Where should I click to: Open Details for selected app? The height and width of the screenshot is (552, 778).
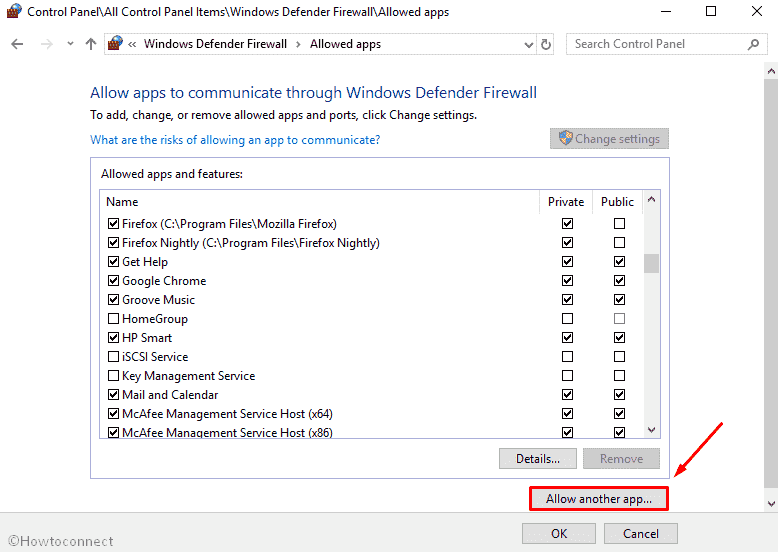[538, 459]
